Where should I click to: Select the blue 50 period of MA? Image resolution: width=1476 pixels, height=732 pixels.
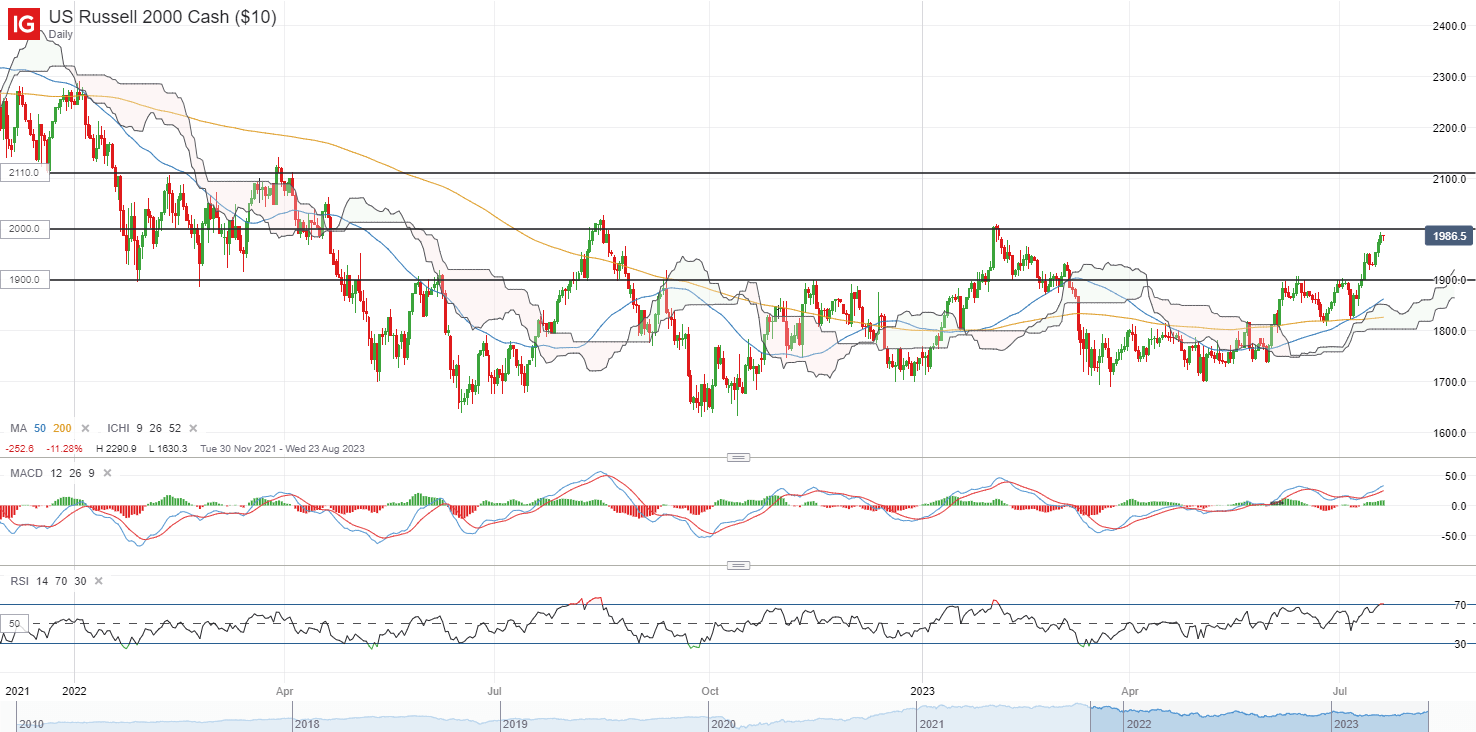(40, 428)
